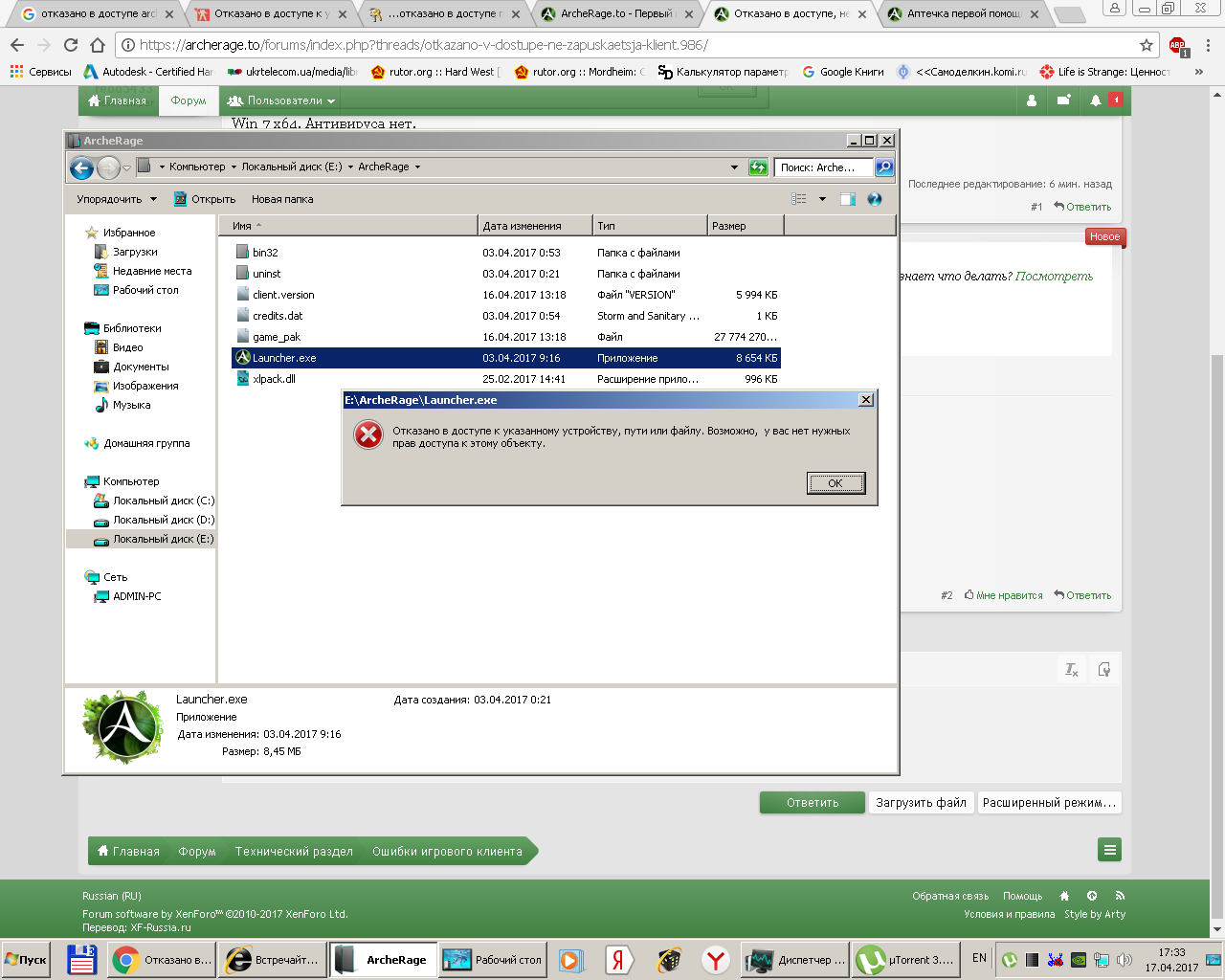Click Новая папка in Explorer toolbar

click(x=282, y=199)
